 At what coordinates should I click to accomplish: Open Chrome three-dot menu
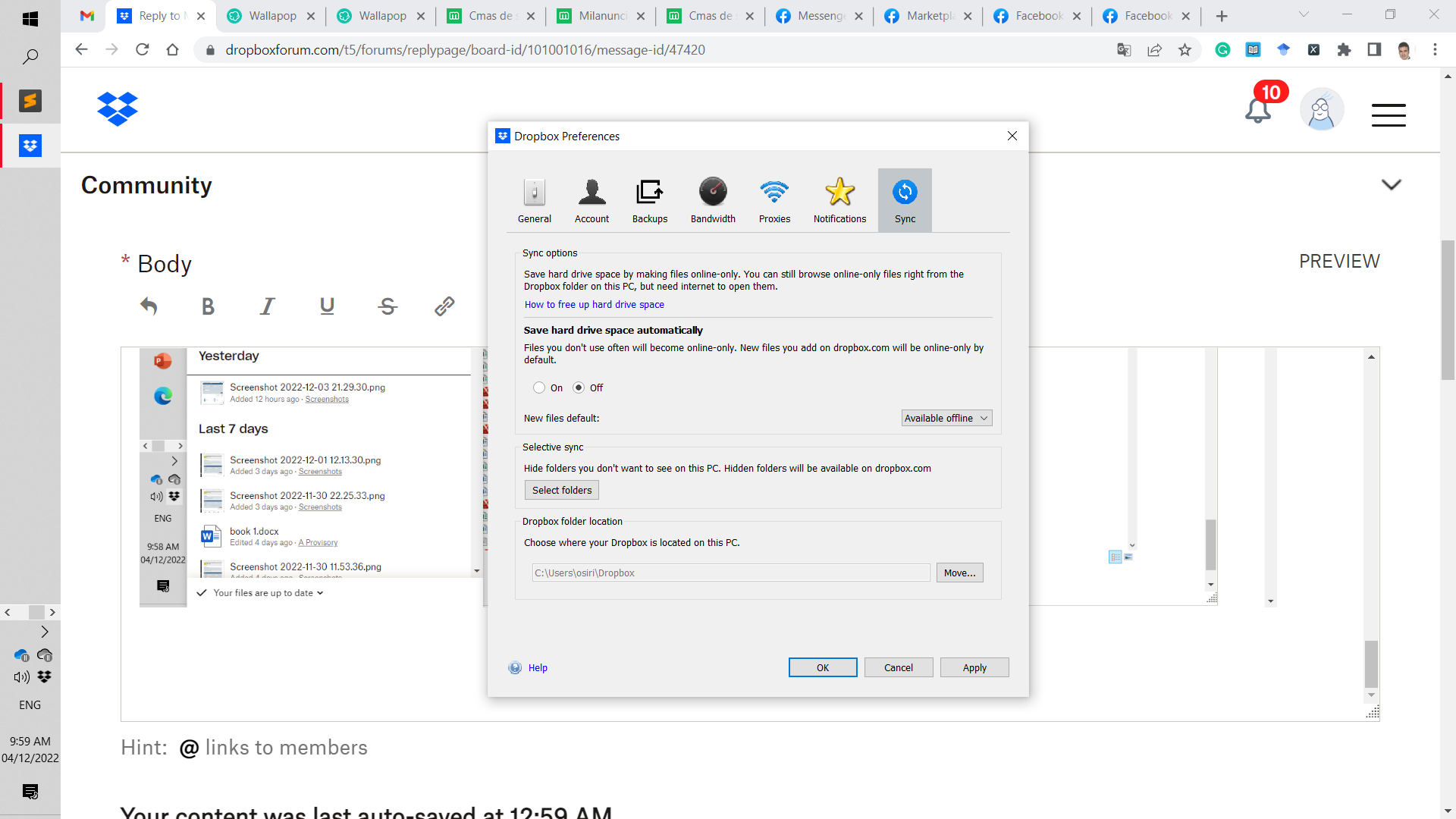tap(1435, 49)
